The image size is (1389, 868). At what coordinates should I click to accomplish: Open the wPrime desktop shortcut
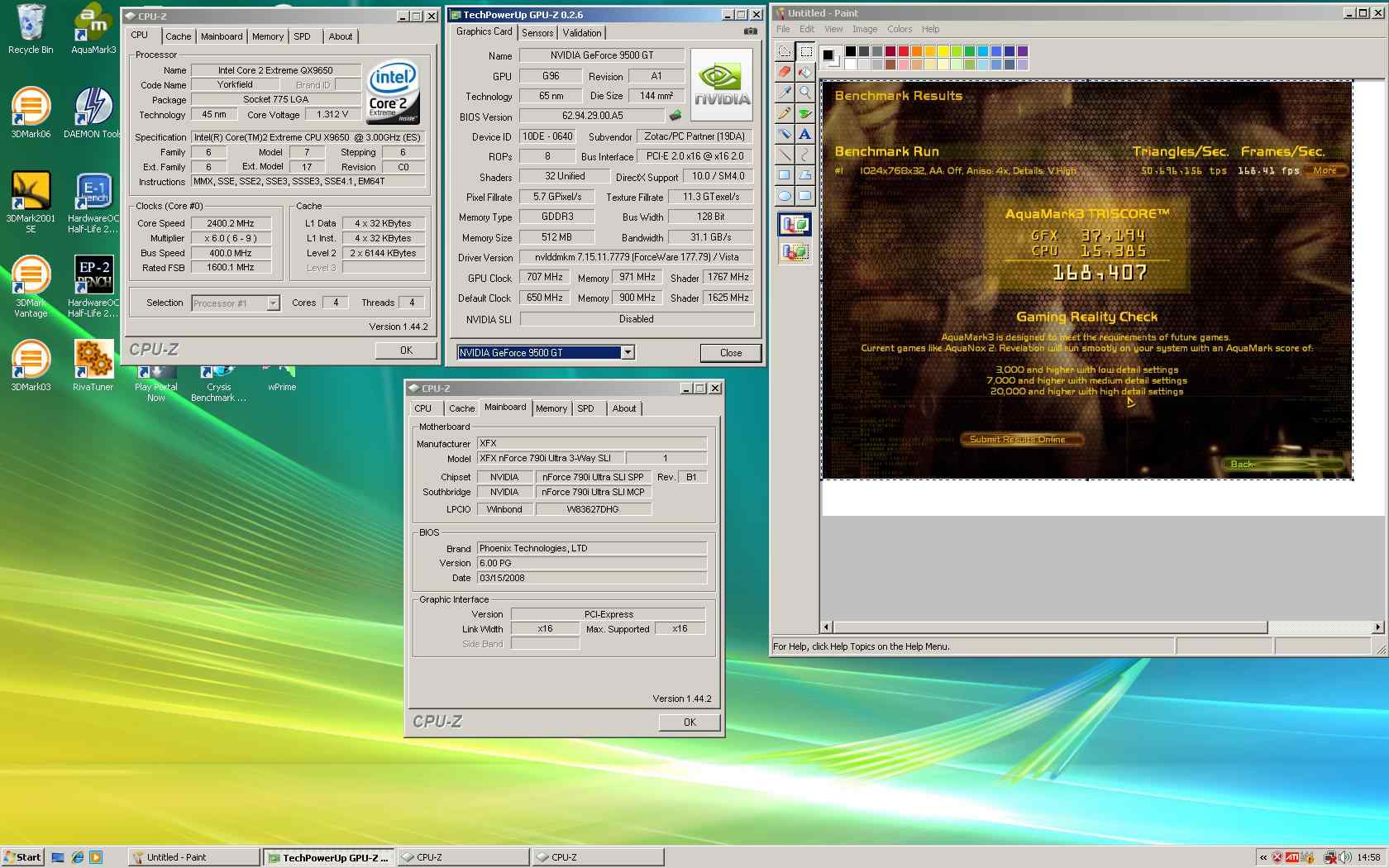pos(282,380)
